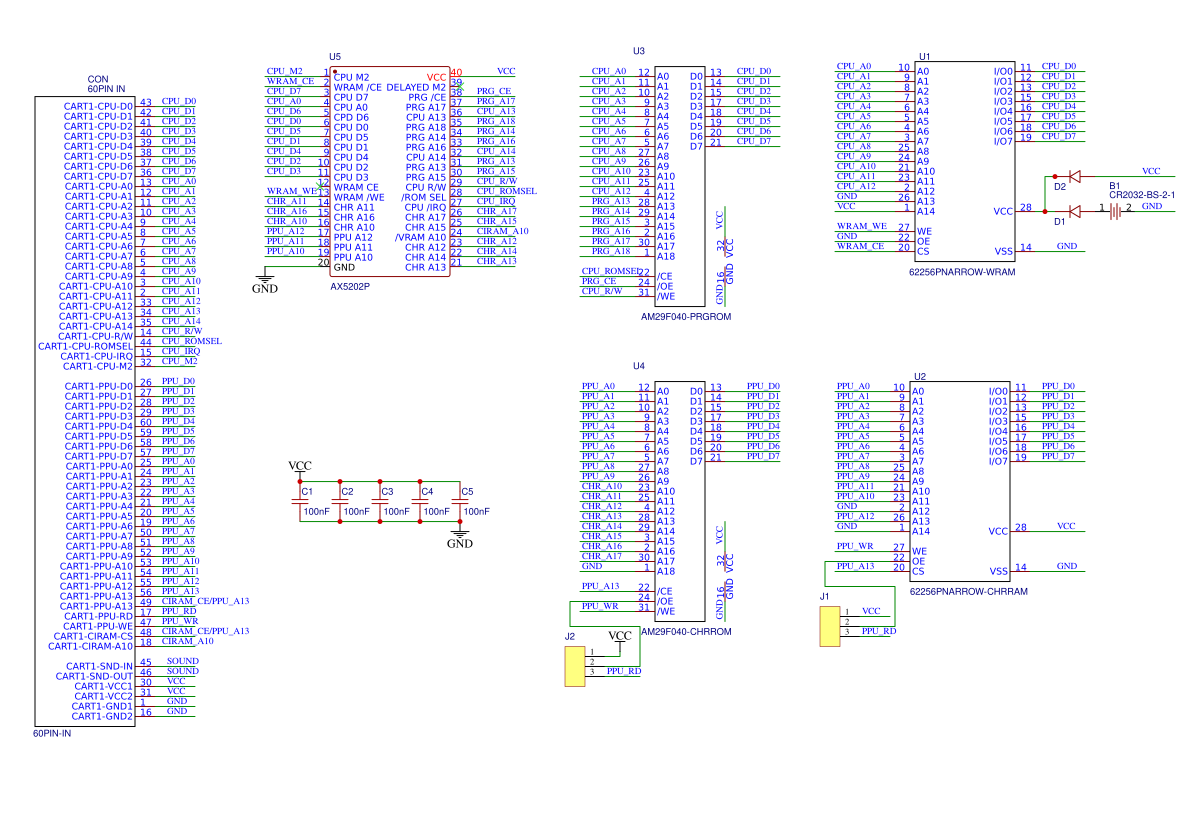Click the AX5202P part label
The width and height of the screenshot is (1200, 827).
350,286
